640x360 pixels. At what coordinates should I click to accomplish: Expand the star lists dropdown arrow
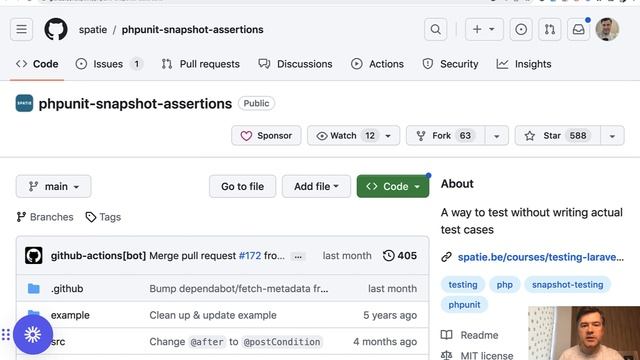coord(612,136)
